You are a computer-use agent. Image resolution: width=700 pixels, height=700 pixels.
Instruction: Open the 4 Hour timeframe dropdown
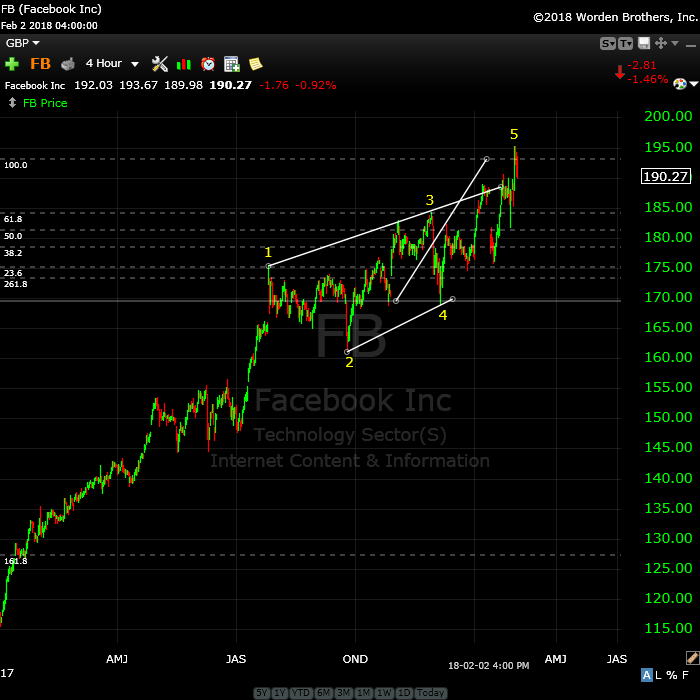coord(112,63)
